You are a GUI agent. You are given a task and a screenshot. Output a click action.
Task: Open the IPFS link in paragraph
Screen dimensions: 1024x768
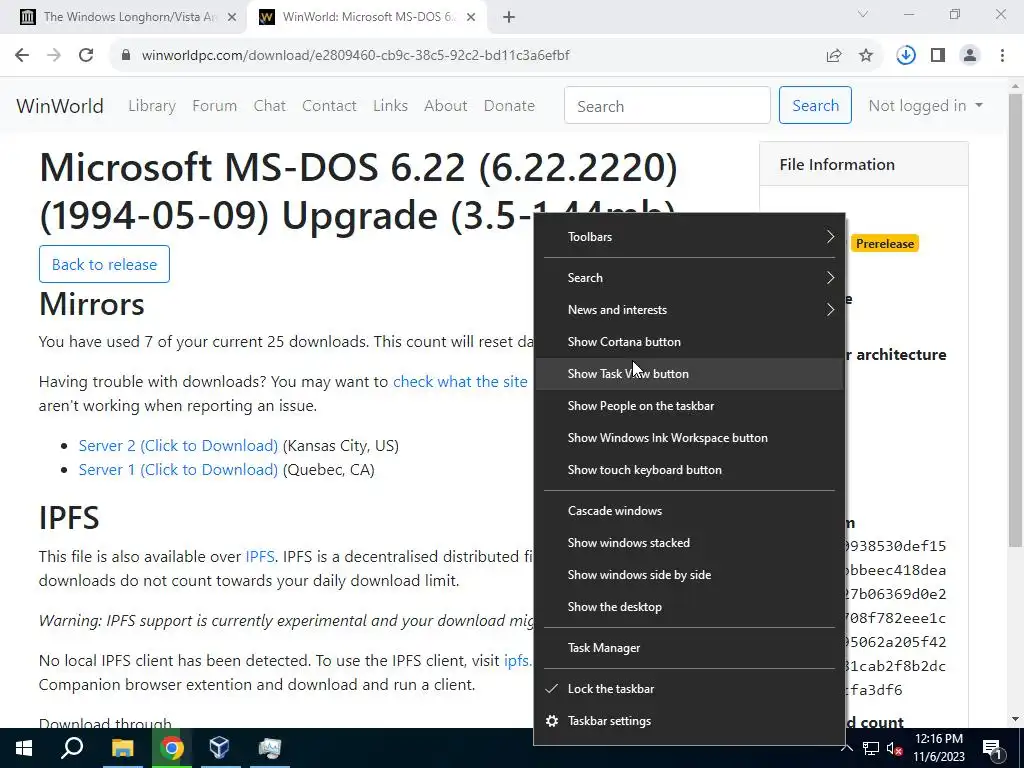(259, 556)
